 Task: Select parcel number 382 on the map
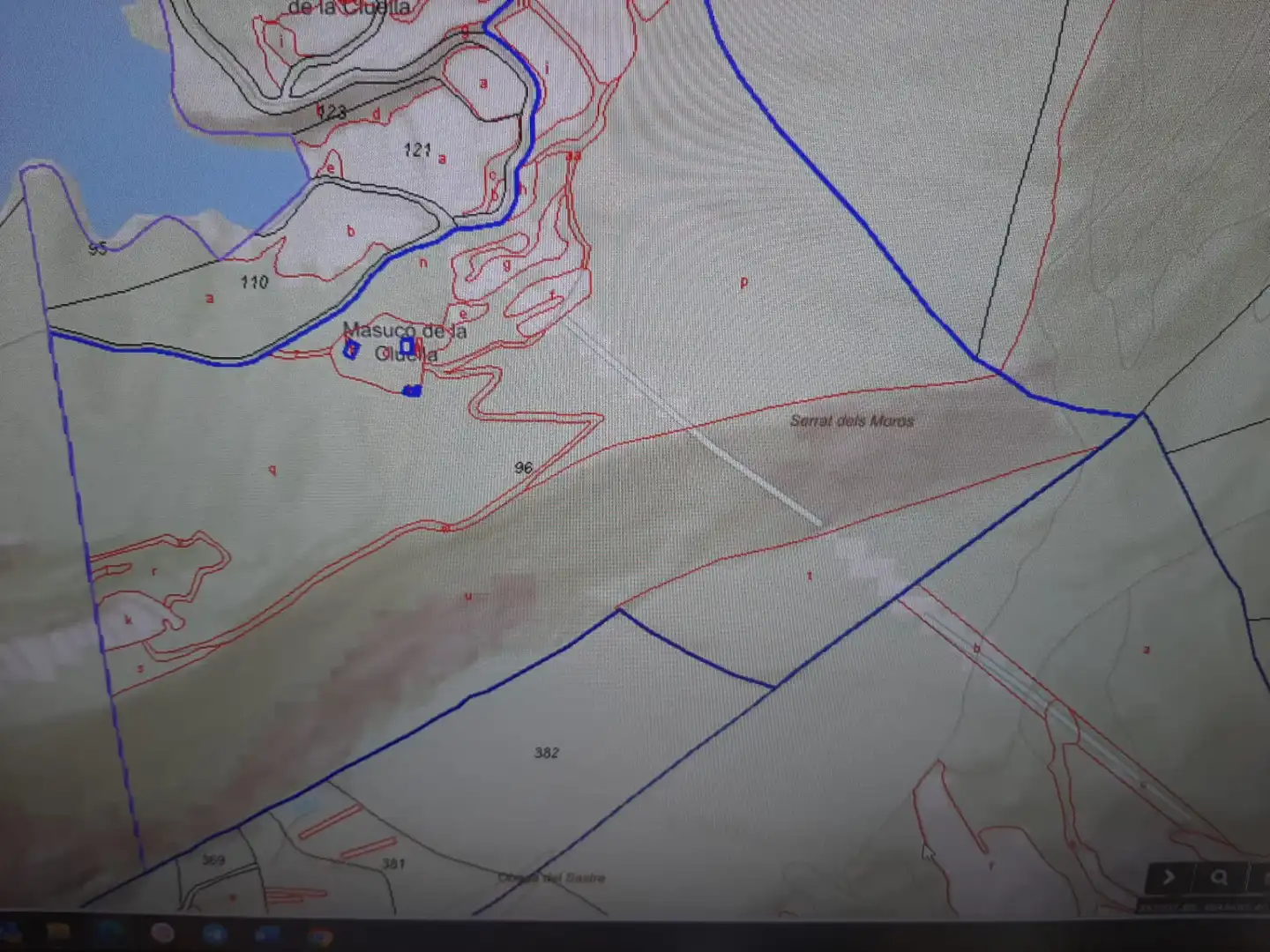(546, 753)
